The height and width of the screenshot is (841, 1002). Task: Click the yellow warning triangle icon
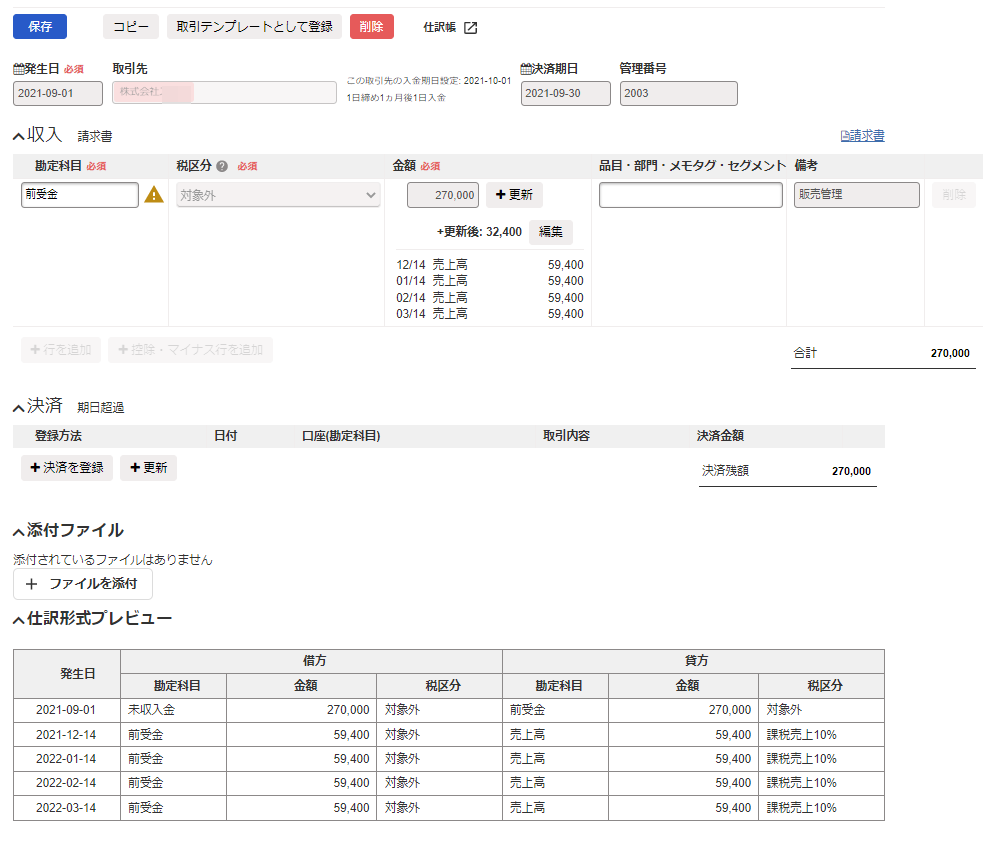(154, 194)
